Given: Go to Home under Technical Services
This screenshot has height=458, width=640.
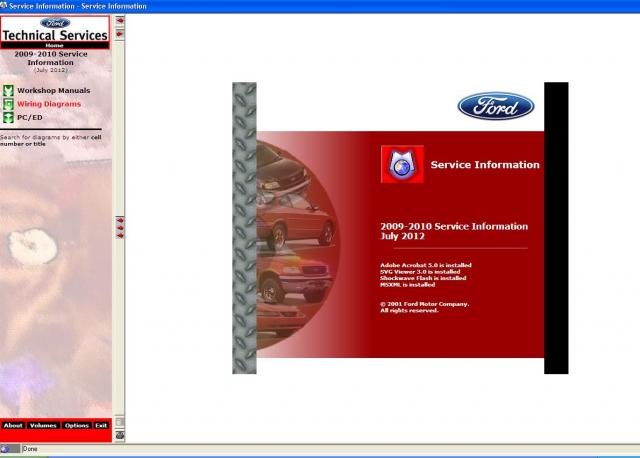Looking at the screenshot, I should 55,46.
